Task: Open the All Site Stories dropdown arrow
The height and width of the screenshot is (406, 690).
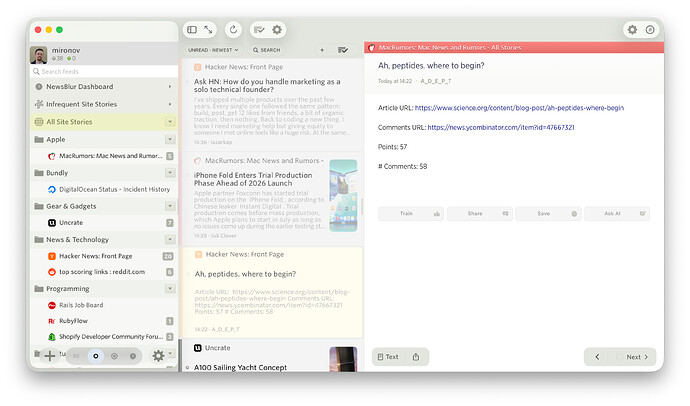Action: coord(170,122)
